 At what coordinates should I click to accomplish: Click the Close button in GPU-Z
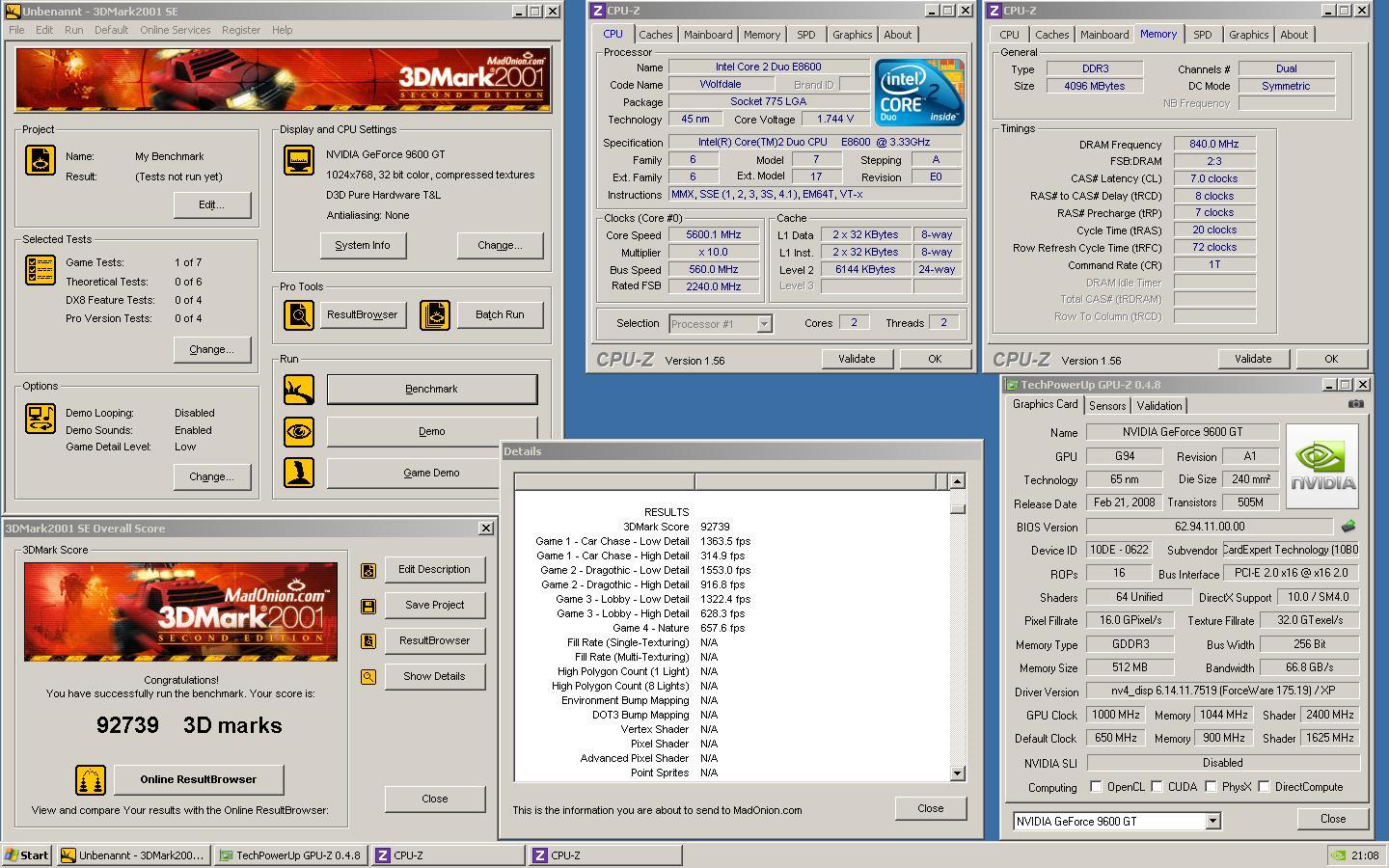(1333, 819)
